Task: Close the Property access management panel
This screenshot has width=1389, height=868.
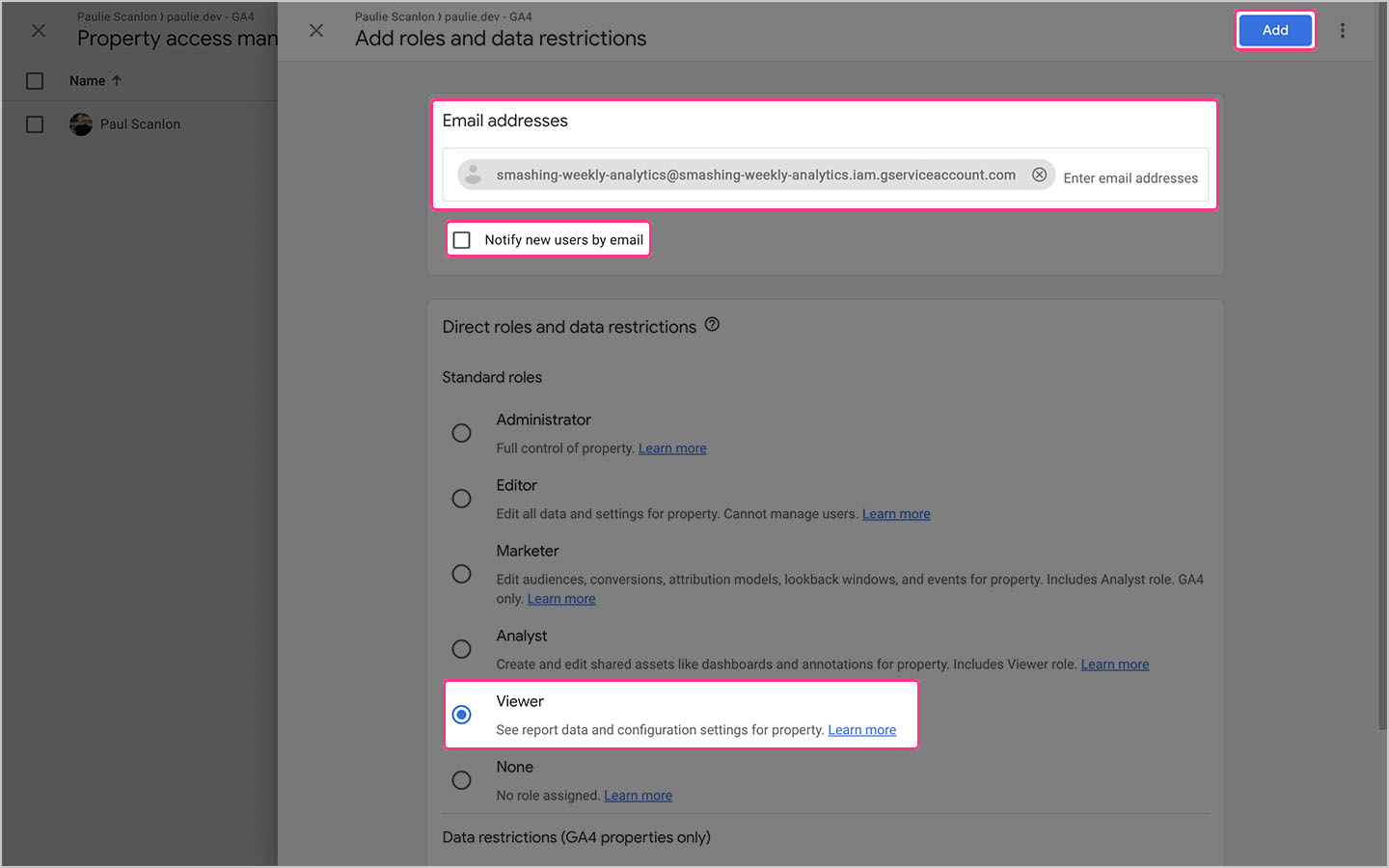Action: [x=39, y=30]
